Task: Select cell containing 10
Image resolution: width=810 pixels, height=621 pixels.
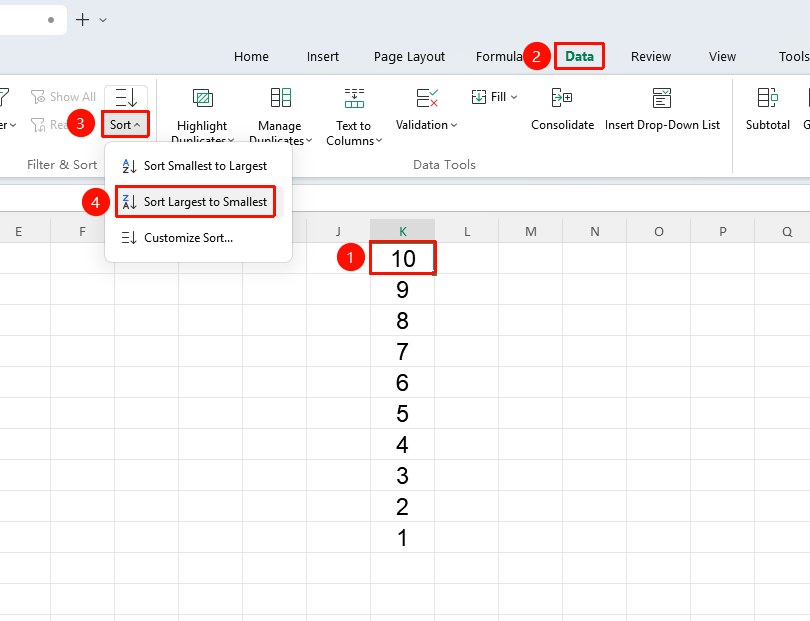Action: [x=403, y=258]
